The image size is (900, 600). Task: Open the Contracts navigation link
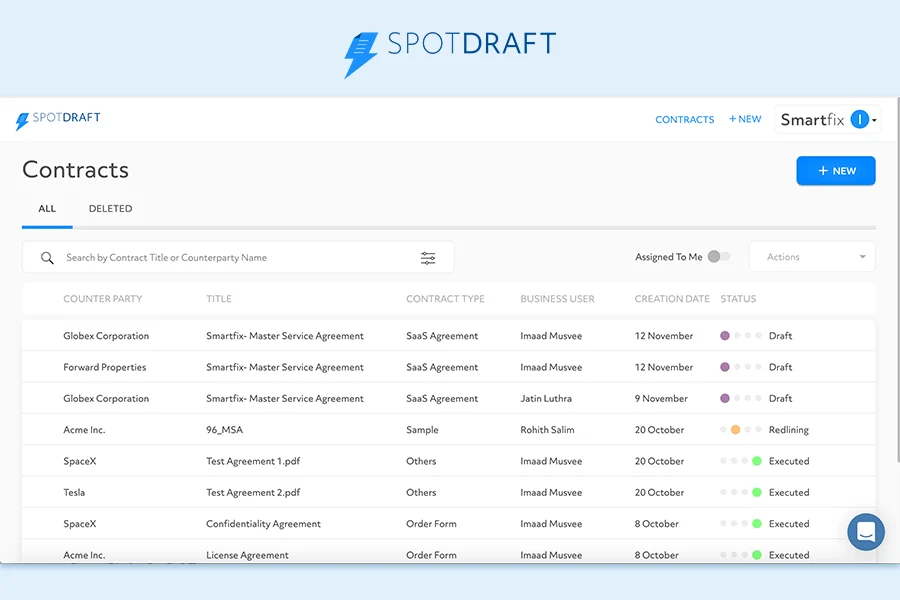click(684, 119)
